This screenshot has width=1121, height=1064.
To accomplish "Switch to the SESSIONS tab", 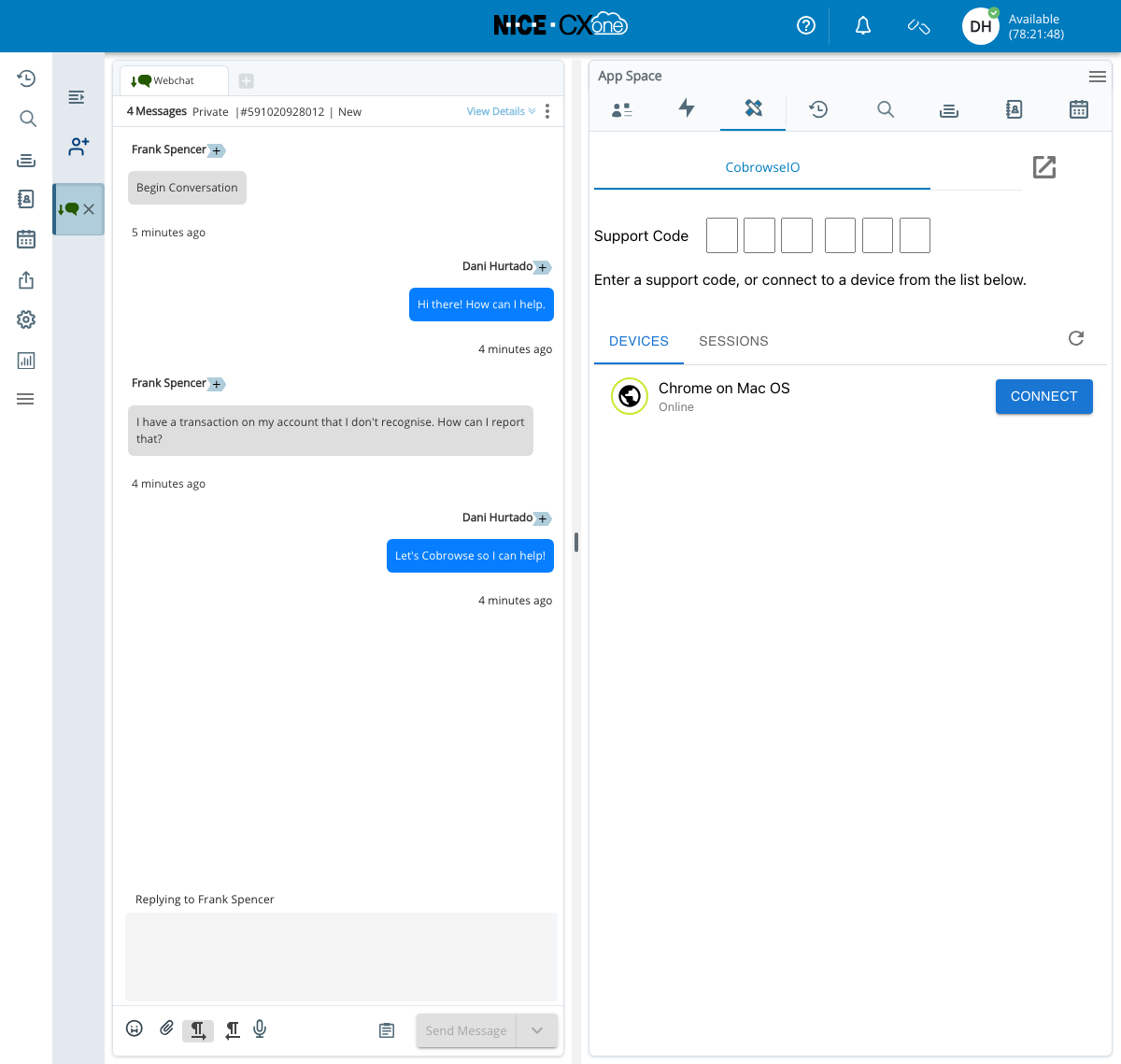I will [x=733, y=341].
